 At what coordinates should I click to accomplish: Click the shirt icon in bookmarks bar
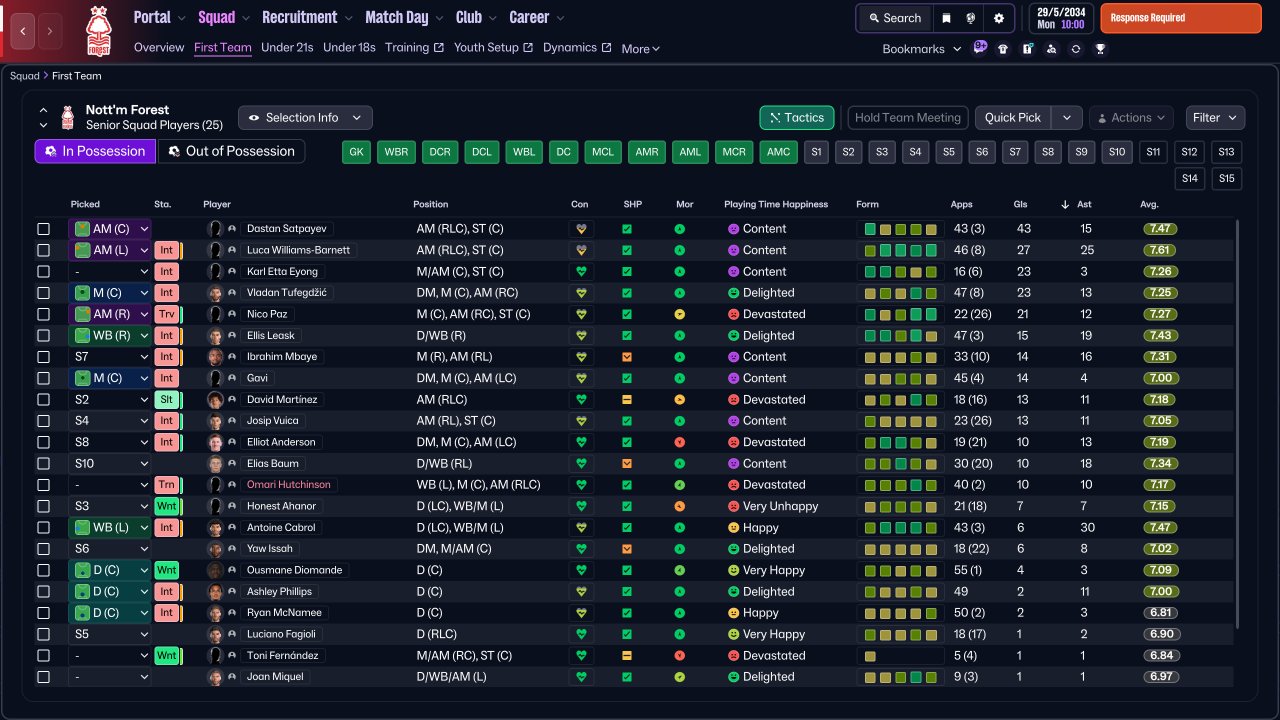(1003, 48)
